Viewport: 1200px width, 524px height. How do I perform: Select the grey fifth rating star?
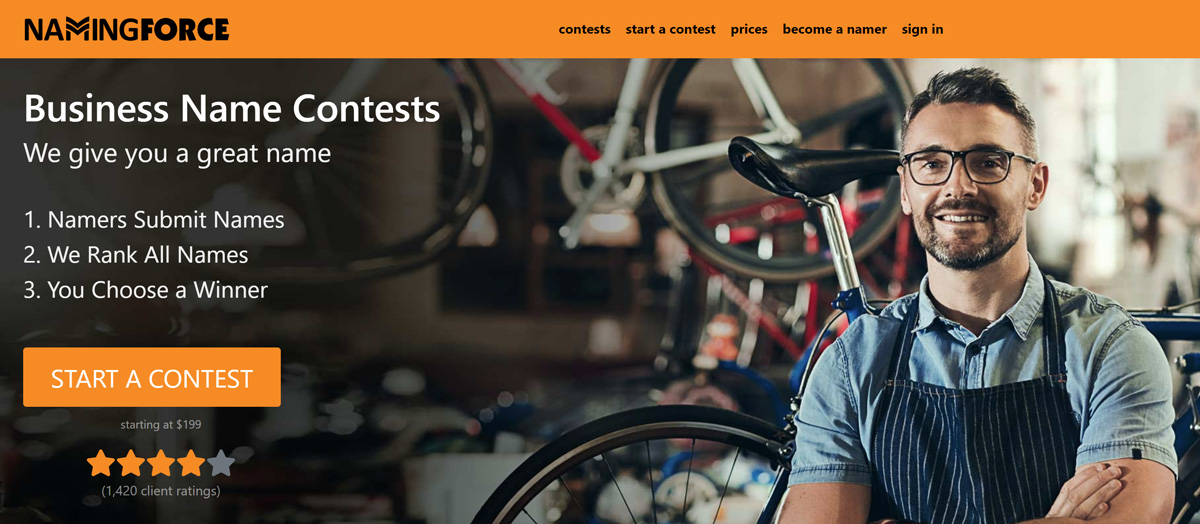coord(221,463)
